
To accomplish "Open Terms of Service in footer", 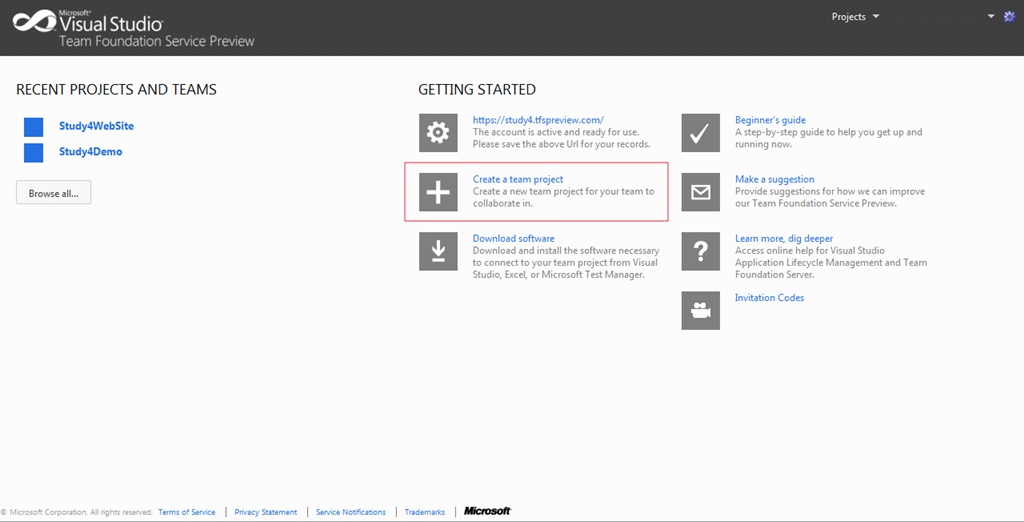I will (x=187, y=512).
